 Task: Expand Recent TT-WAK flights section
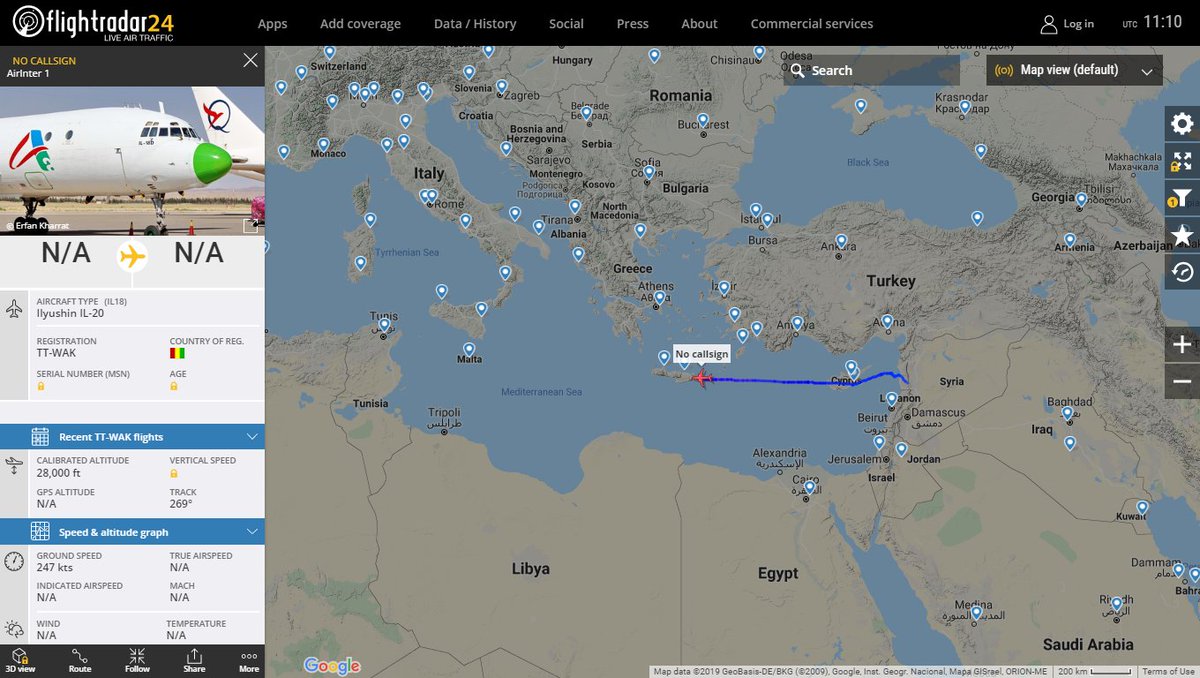(x=132, y=437)
